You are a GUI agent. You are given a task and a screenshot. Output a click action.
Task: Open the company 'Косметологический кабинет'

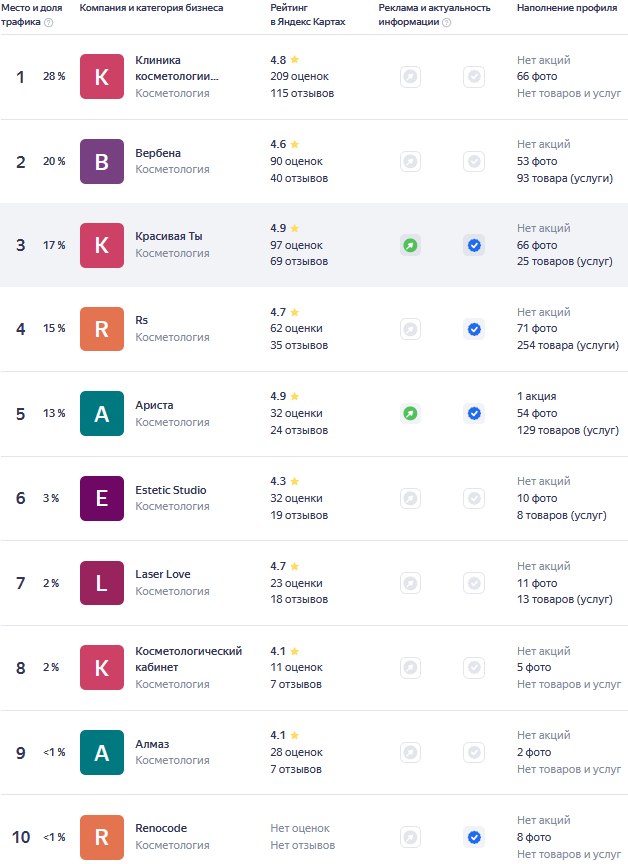(x=188, y=659)
